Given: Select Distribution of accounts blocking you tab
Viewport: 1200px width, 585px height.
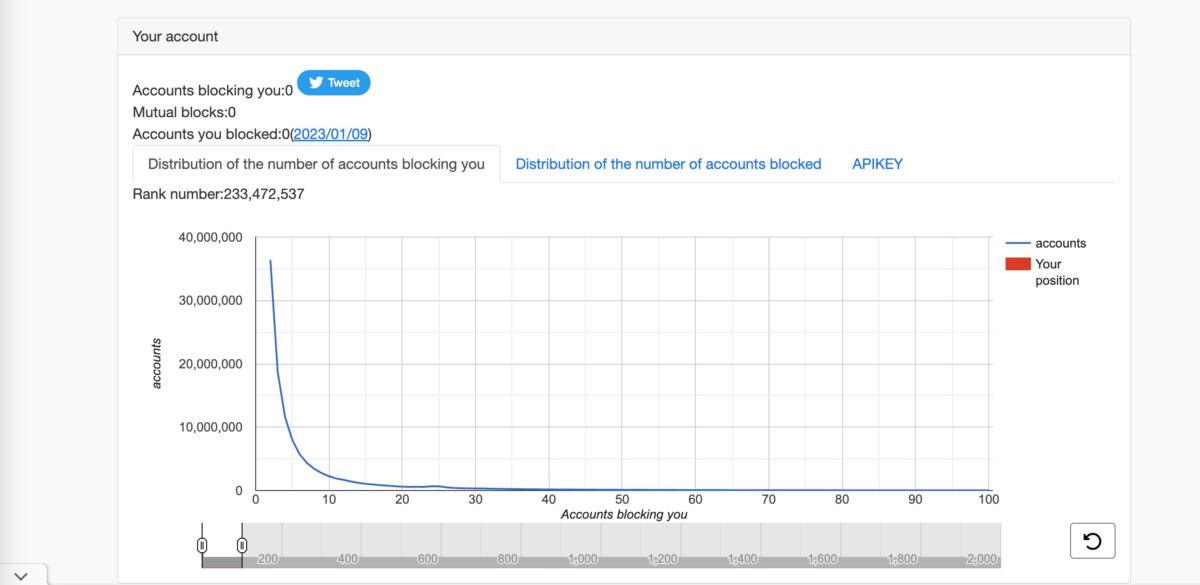Looking at the screenshot, I should point(316,164).
